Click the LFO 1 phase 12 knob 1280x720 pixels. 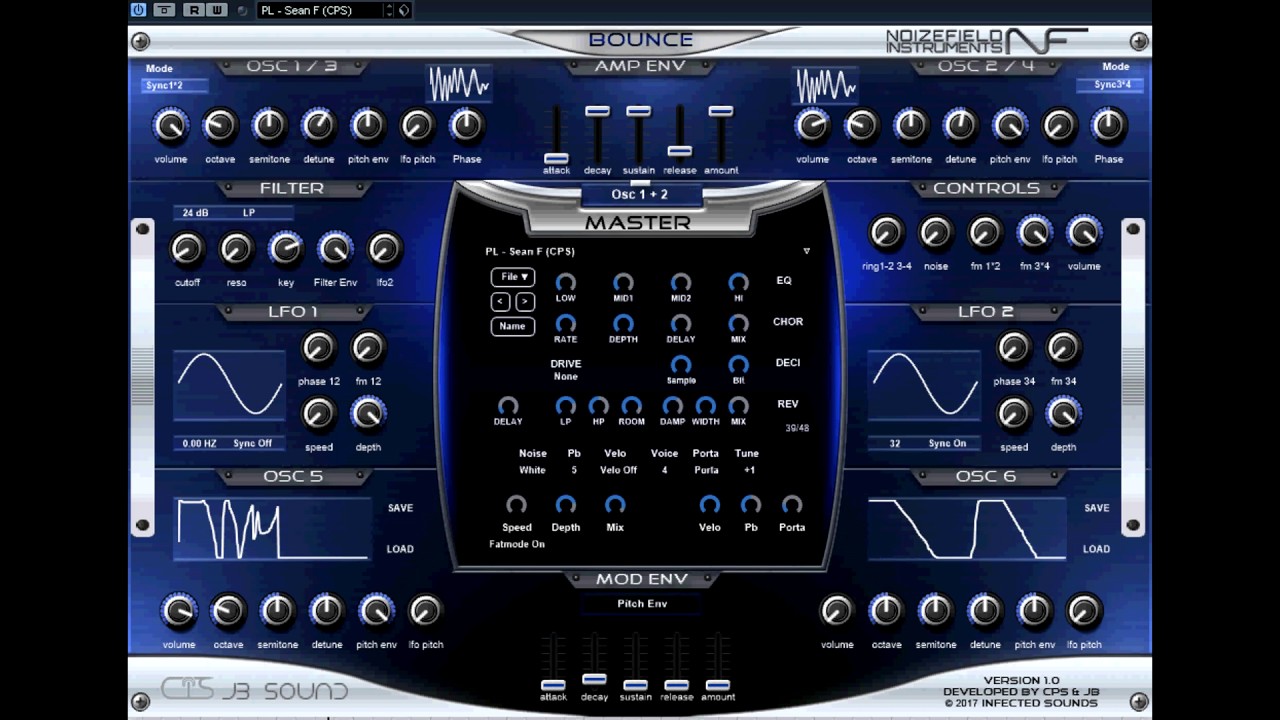click(x=318, y=348)
